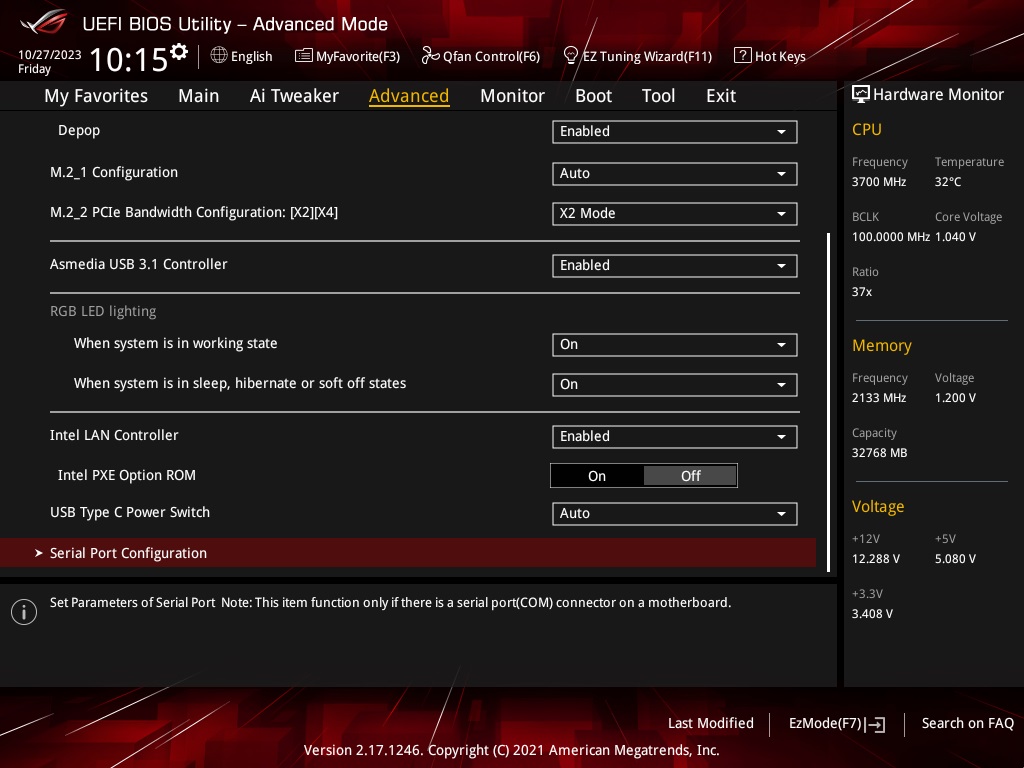Screen dimensions: 1024x768
Task: Switch to Exit tab
Action: (721, 96)
